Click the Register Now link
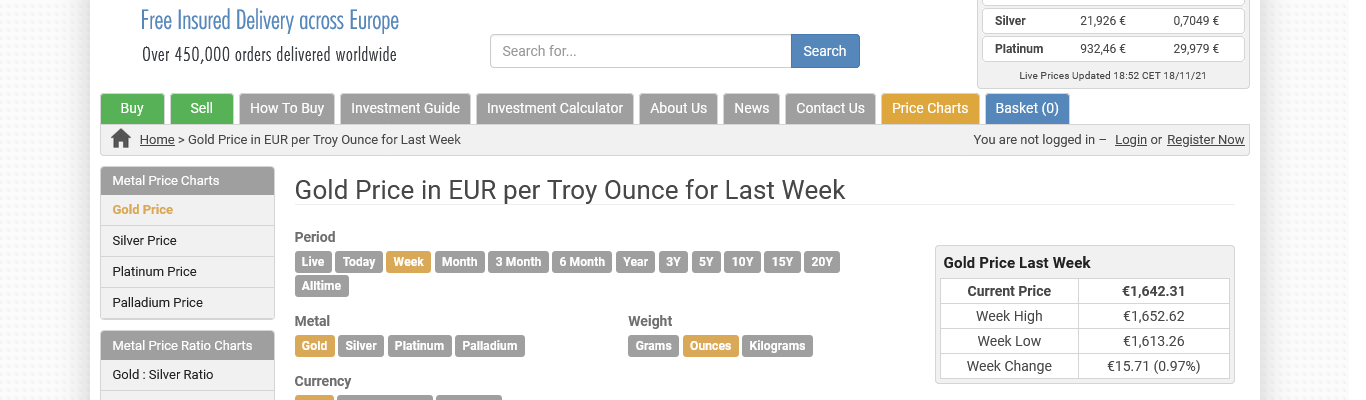The width and height of the screenshot is (1366, 400). point(1205,140)
